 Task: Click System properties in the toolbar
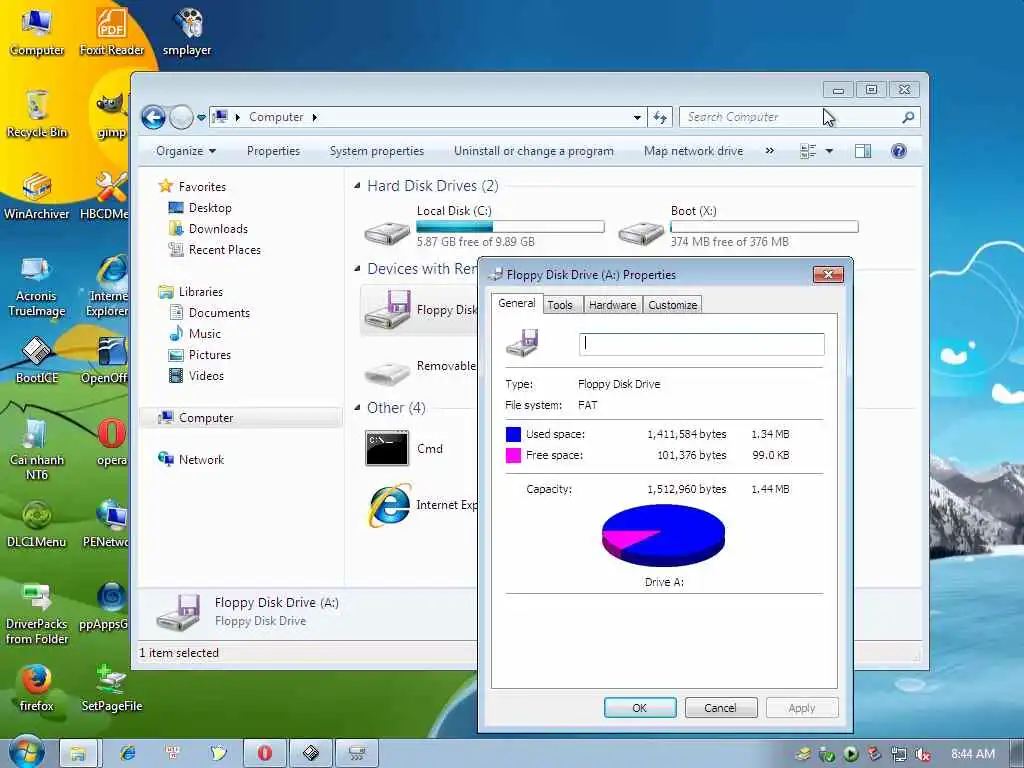[377, 151]
